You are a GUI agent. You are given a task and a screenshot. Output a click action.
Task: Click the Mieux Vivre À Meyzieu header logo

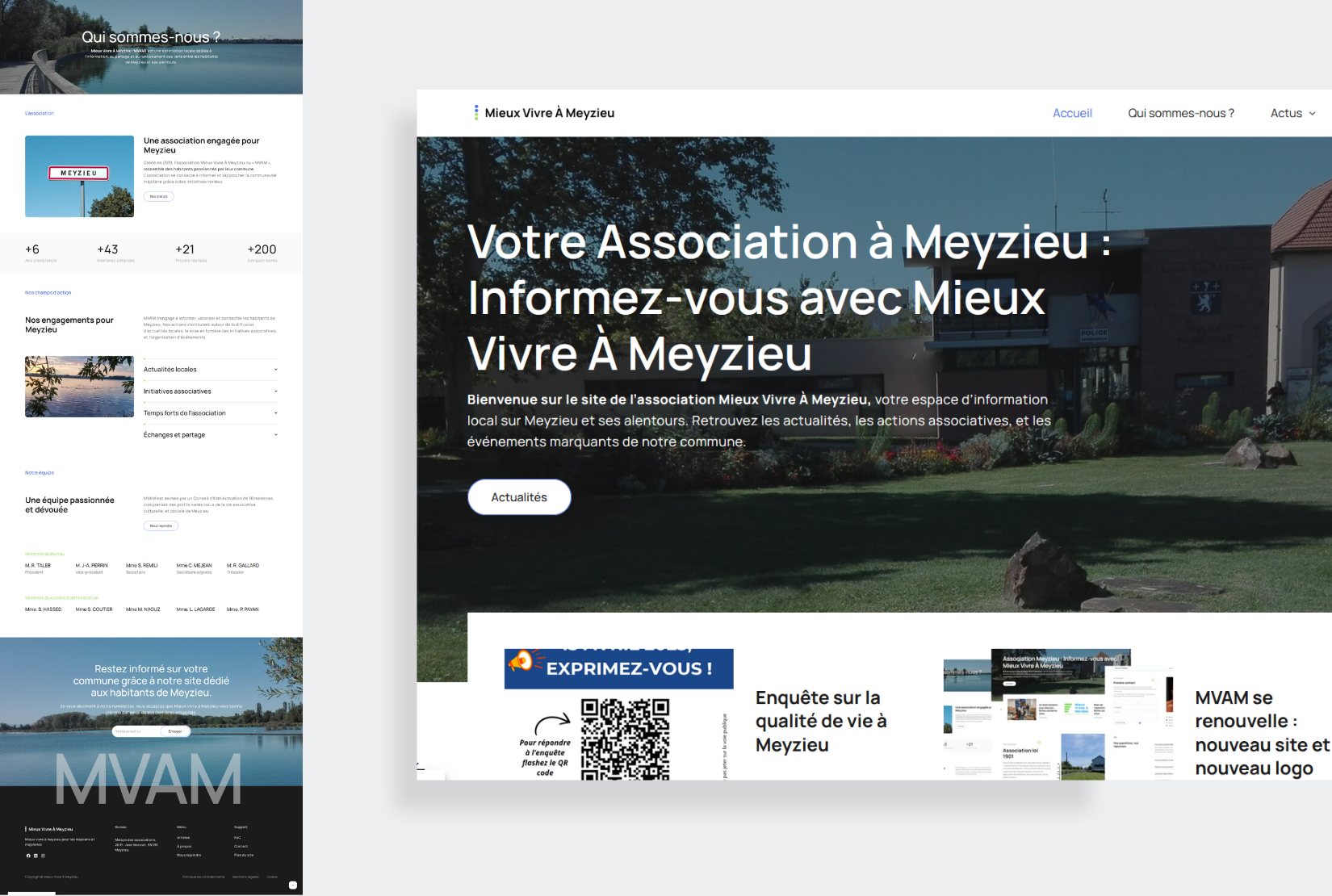[x=543, y=113]
